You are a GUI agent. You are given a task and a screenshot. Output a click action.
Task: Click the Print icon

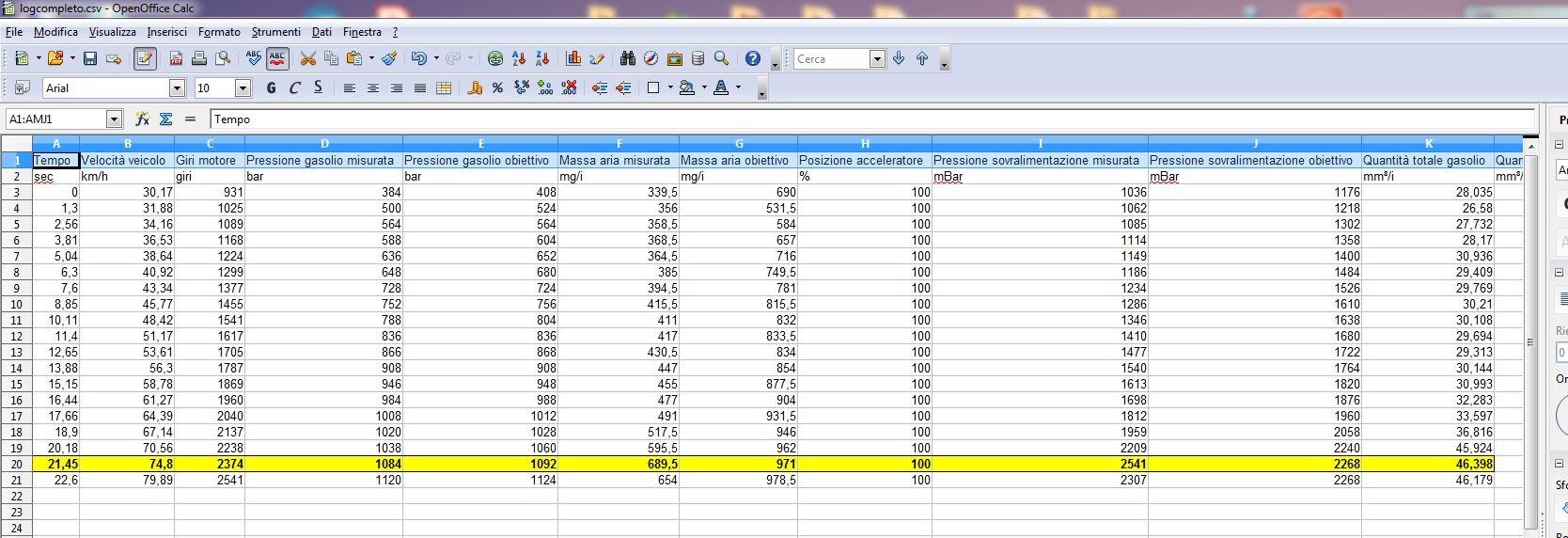coord(199,58)
